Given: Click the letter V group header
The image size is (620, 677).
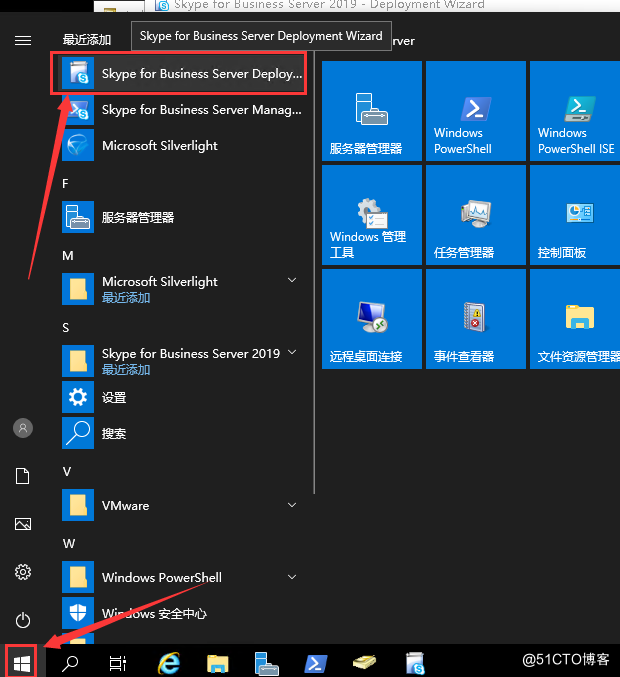Looking at the screenshot, I should [x=66, y=471].
